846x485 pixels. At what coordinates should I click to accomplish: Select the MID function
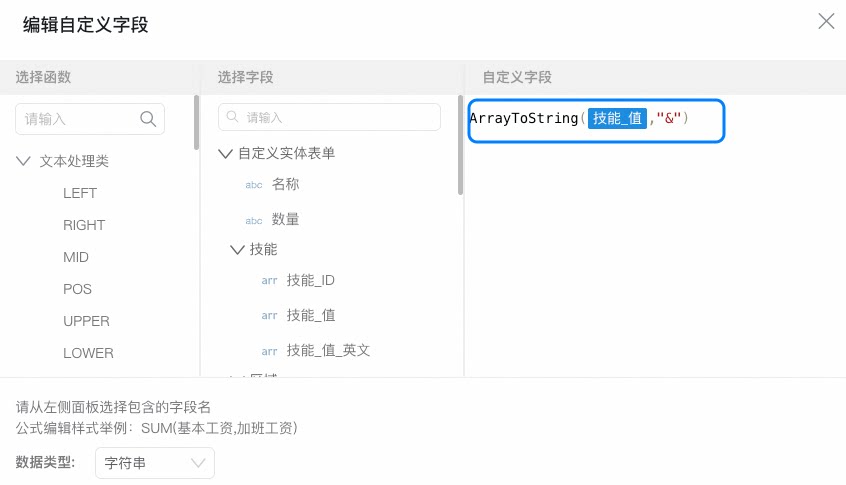coord(76,257)
